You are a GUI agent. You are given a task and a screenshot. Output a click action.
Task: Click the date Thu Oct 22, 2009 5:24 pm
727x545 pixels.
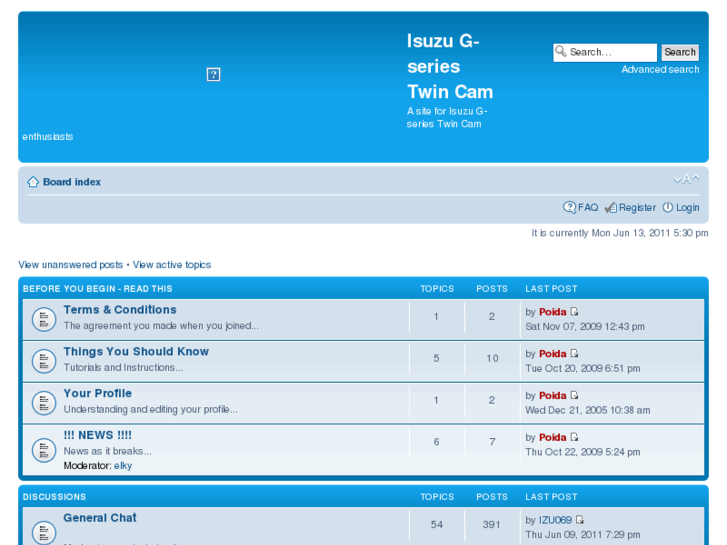[x=582, y=452]
